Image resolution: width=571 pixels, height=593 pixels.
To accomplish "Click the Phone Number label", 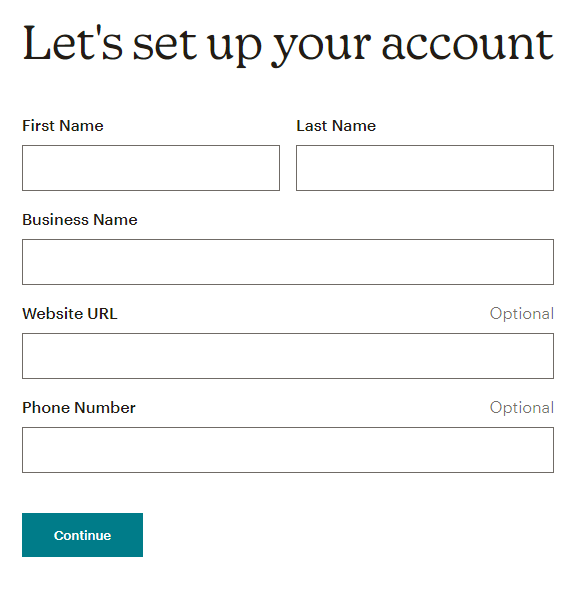I will pyautogui.click(x=79, y=408).
